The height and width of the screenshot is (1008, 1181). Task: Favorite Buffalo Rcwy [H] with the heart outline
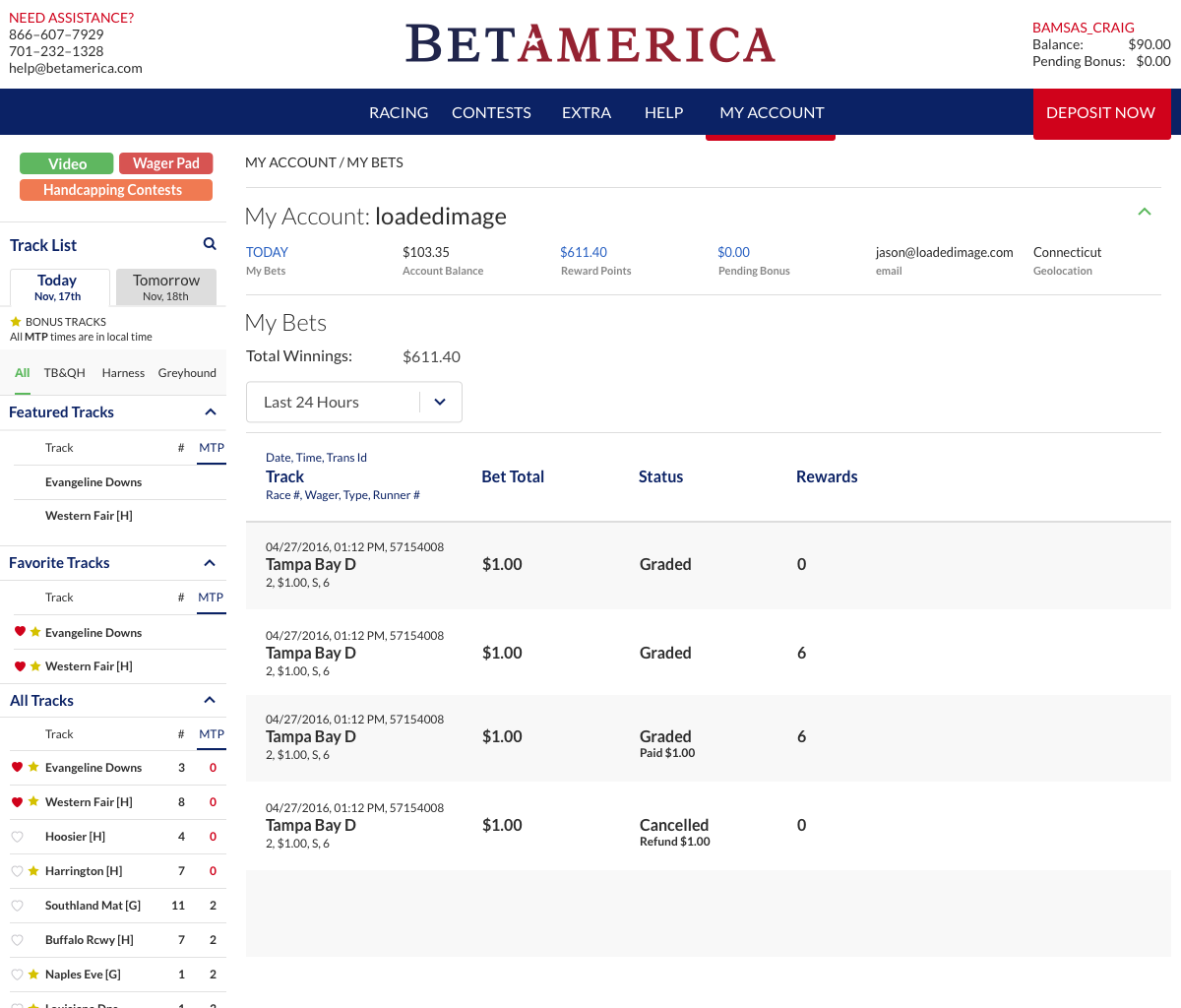[17, 940]
